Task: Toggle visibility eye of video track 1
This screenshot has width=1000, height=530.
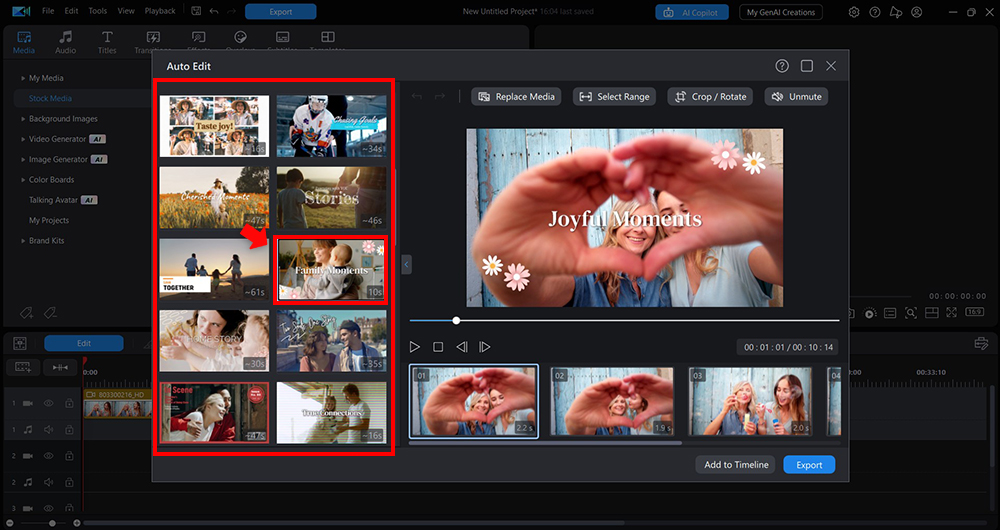Action: pyautogui.click(x=48, y=404)
